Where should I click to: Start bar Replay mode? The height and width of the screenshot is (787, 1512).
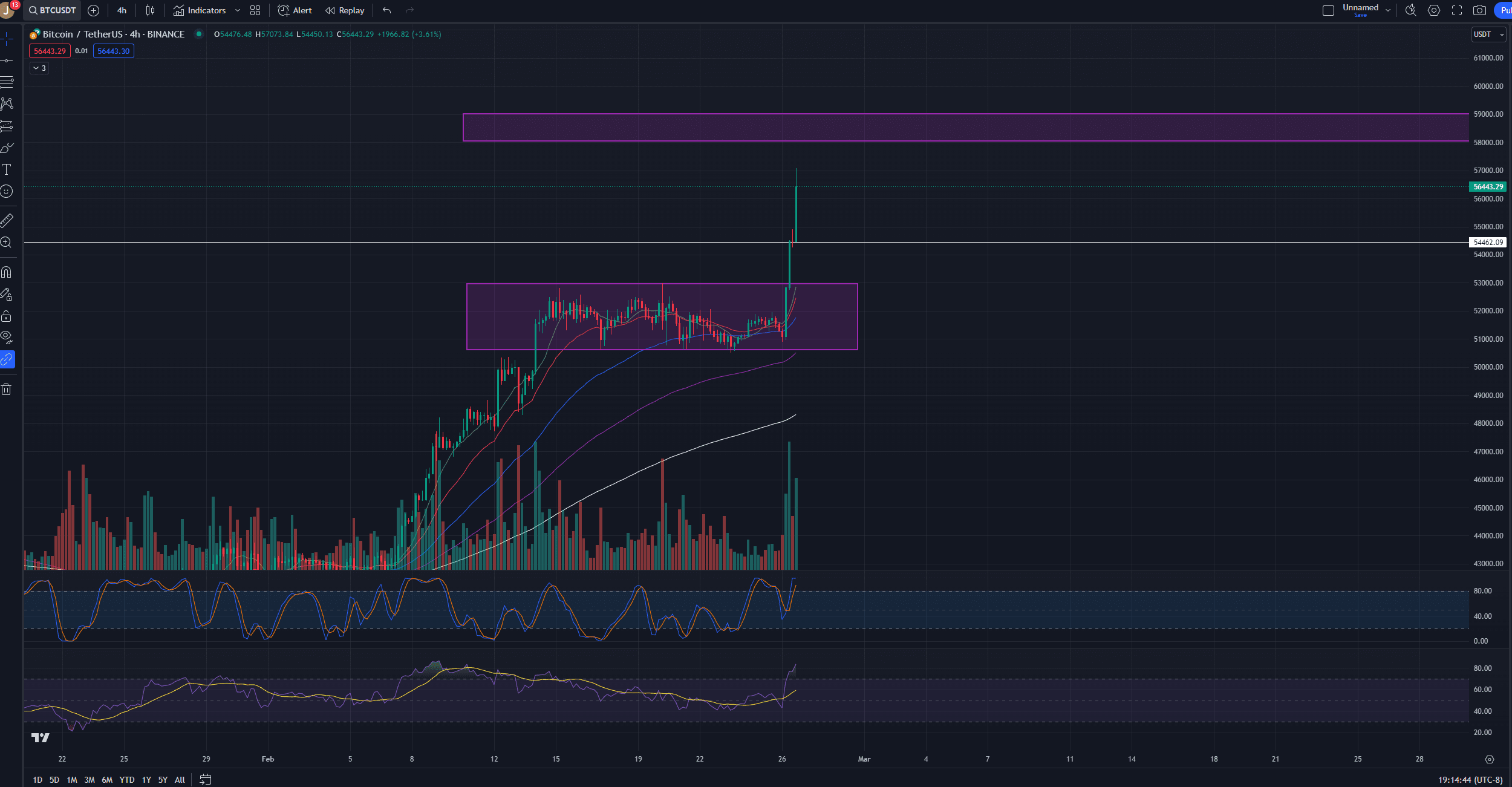pyautogui.click(x=345, y=10)
